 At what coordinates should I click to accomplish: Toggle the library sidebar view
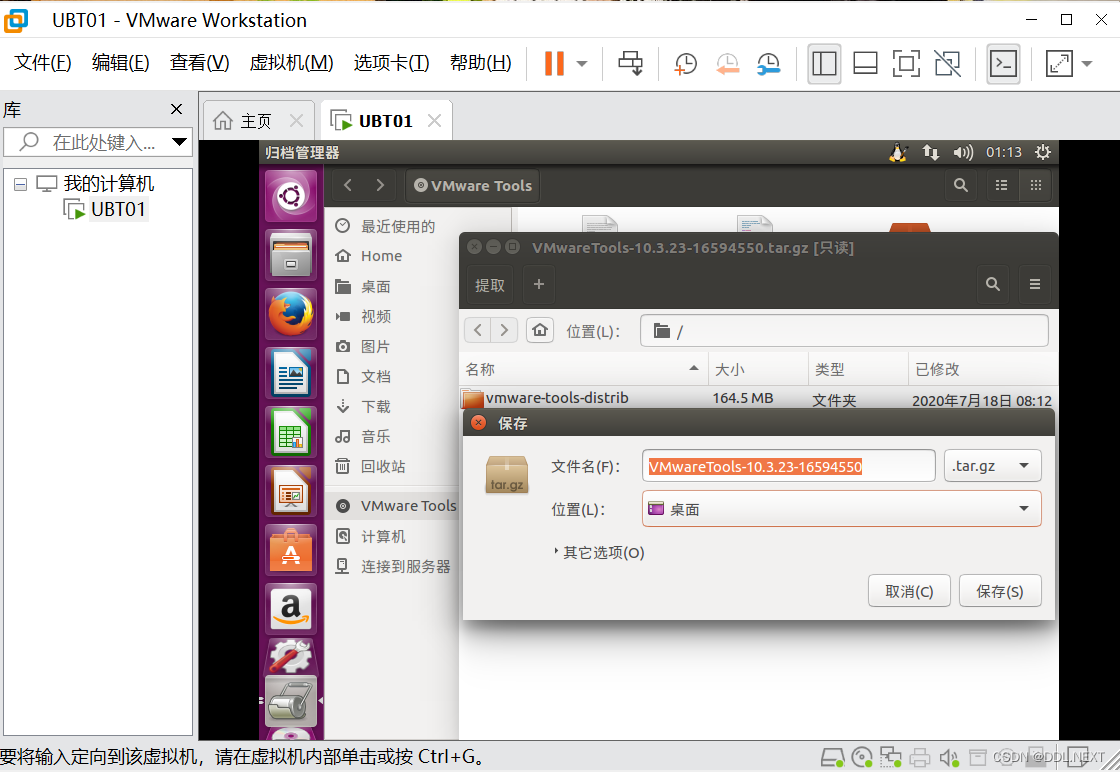tap(824, 64)
